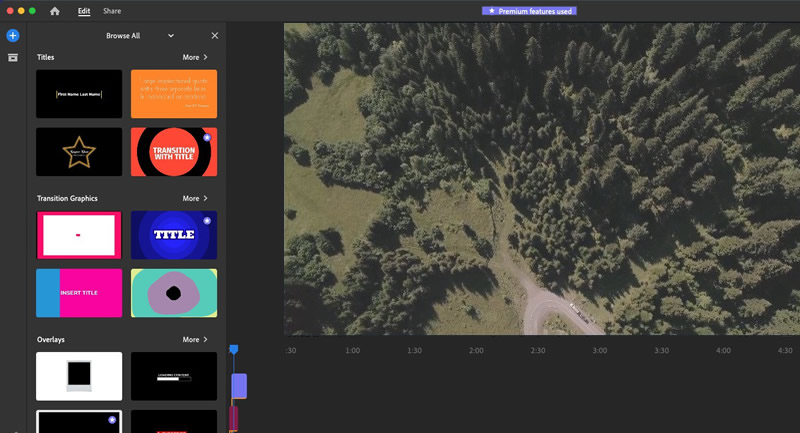
Task: Select the black overlay with premium star
Action: pos(79,422)
